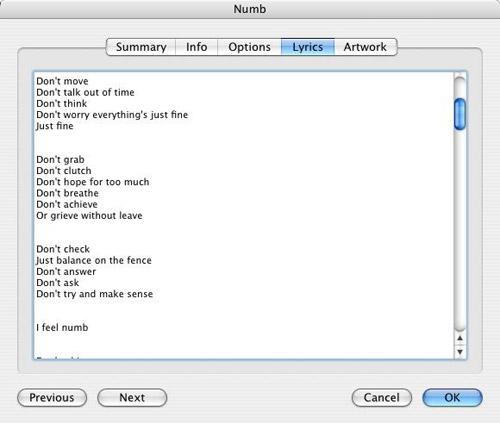Click the line "Don't breathe"
The height and width of the screenshot is (423, 500).
(x=67, y=193)
